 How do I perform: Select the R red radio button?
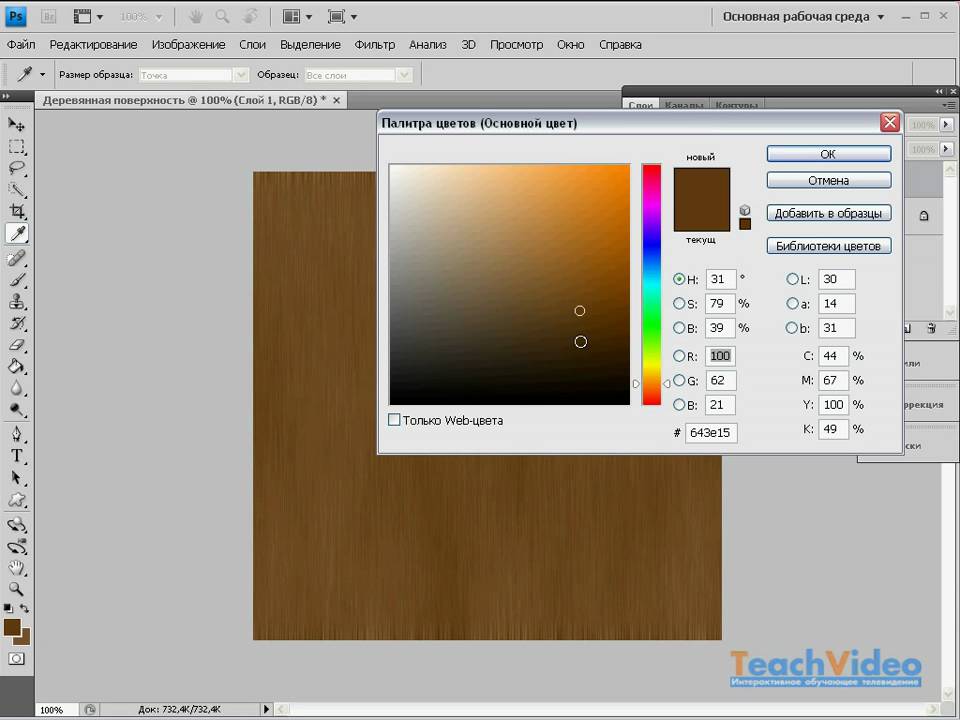tap(679, 356)
